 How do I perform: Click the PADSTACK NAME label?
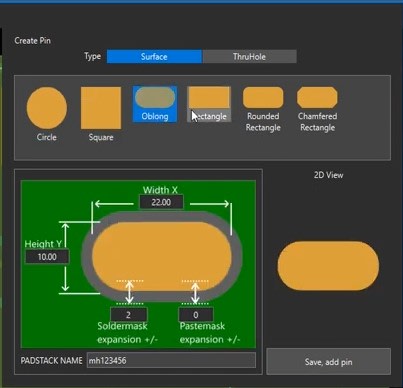click(x=51, y=361)
